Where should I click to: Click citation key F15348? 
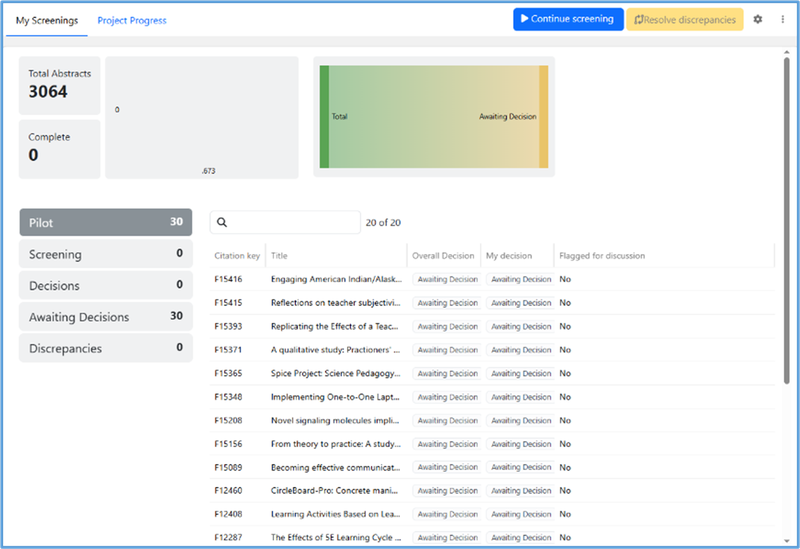228,396
